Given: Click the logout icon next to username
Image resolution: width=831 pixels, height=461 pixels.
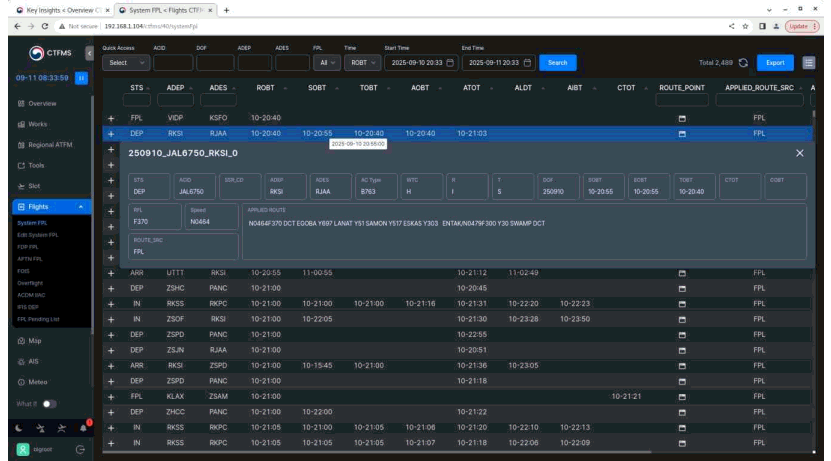Looking at the screenshot, I should [x=80, y=449].
